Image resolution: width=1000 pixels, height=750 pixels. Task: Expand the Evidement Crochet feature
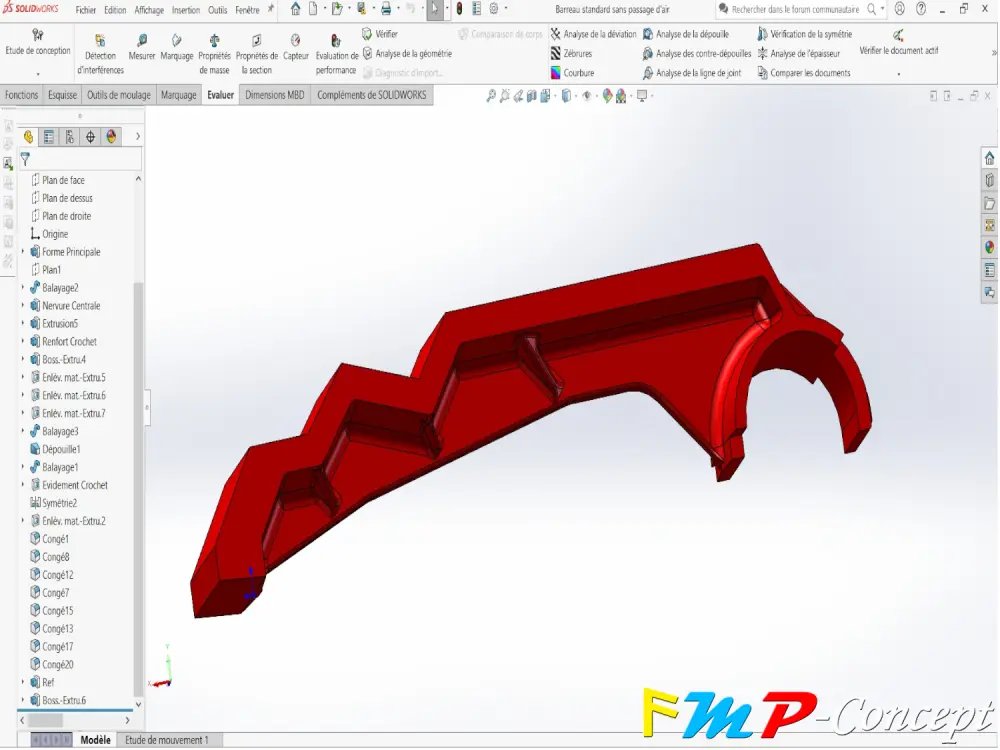[23, 485]
